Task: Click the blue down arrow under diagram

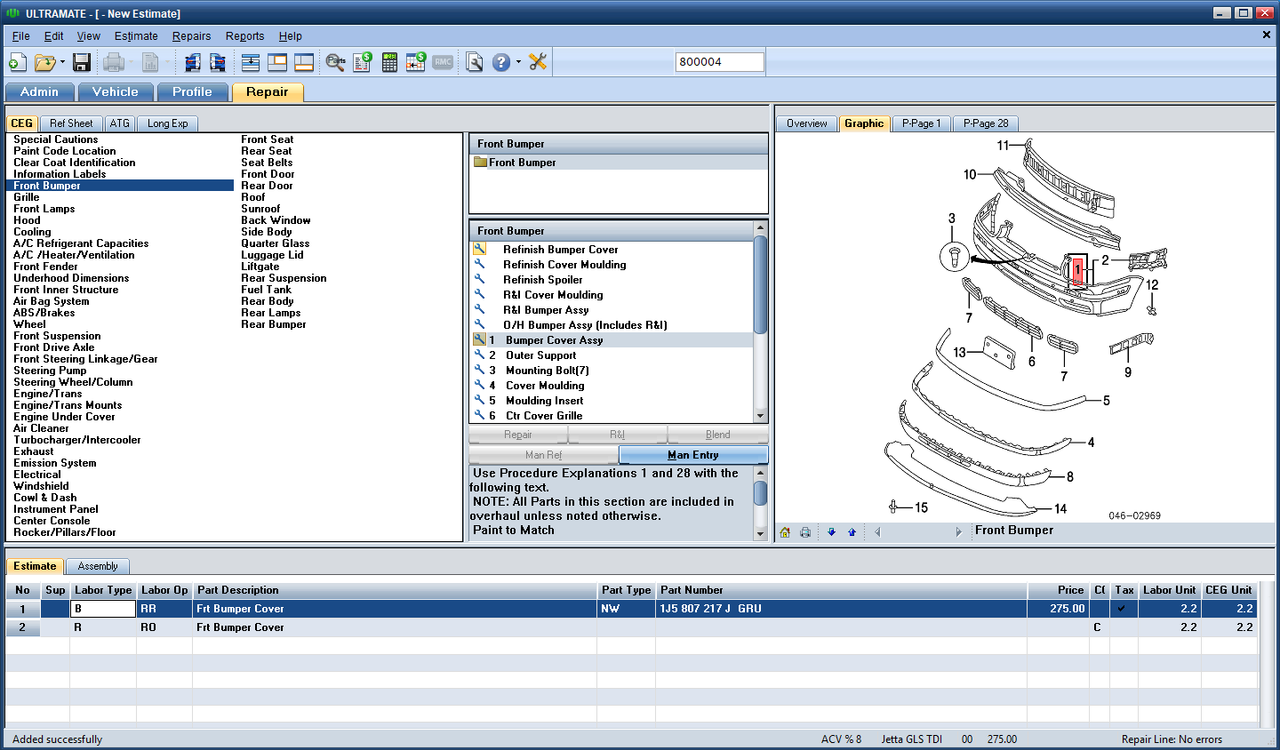Action: tap(831, 532)
